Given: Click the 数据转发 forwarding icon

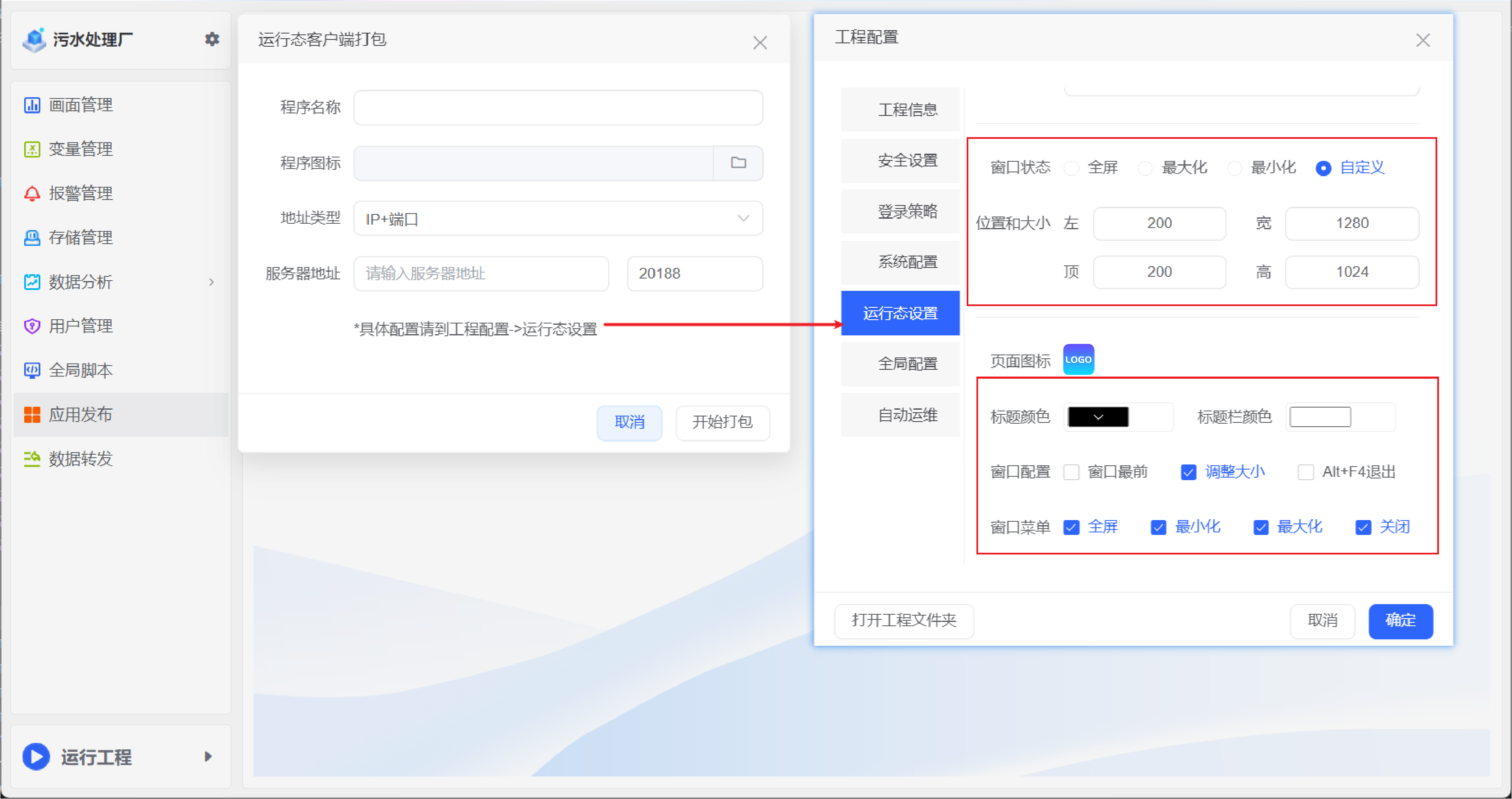Looking at the screenshot, I should pos(32,459).
